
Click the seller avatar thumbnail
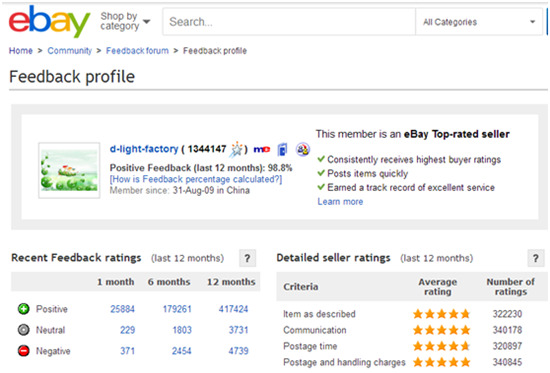pyautogui.click(x=69, y=170)
